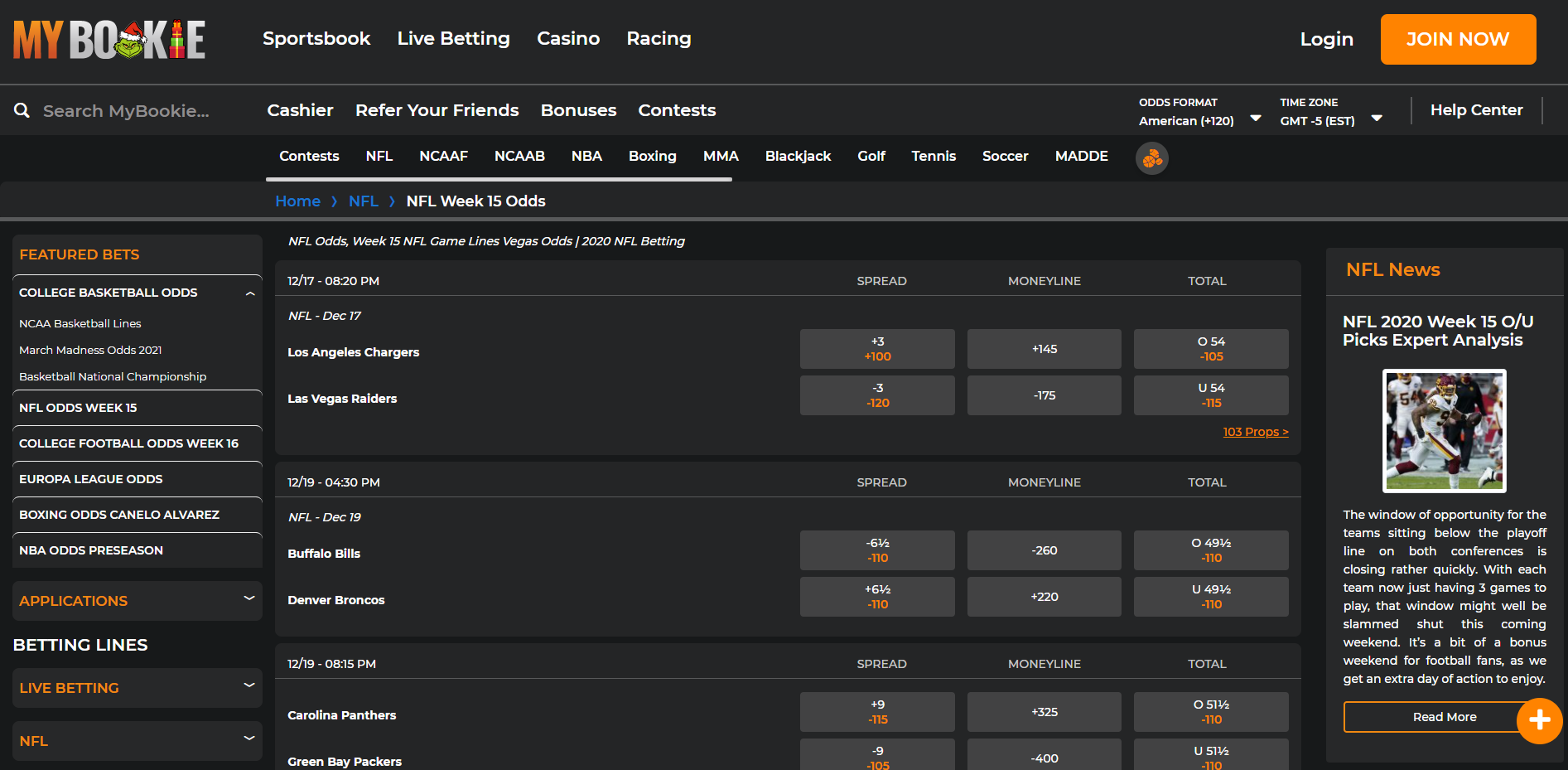Screen dimensions: 1568x770
Task: Select the NFL sport tab
Action: [379, 156]
